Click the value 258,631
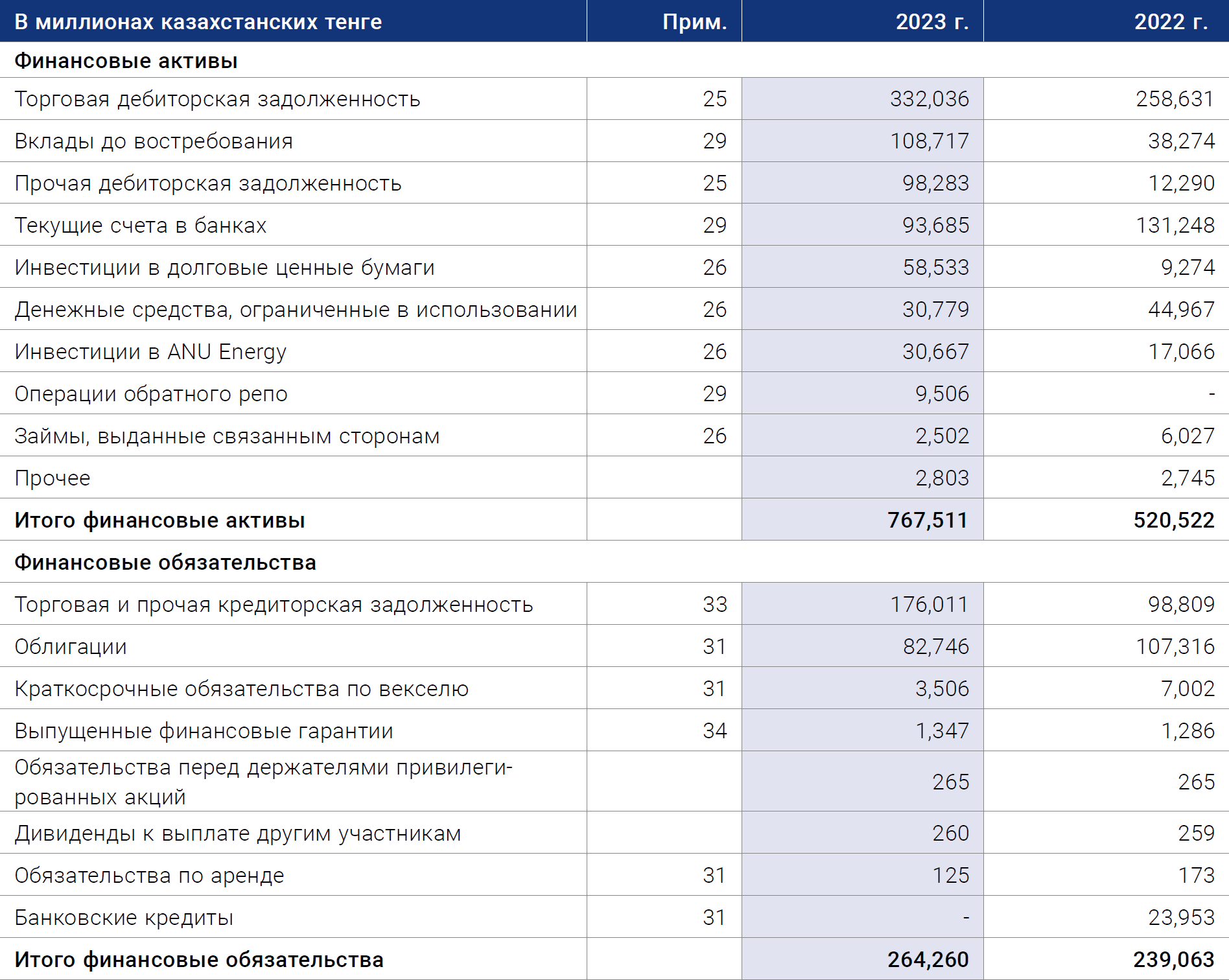1229x980 pixels. [1175, 99]
